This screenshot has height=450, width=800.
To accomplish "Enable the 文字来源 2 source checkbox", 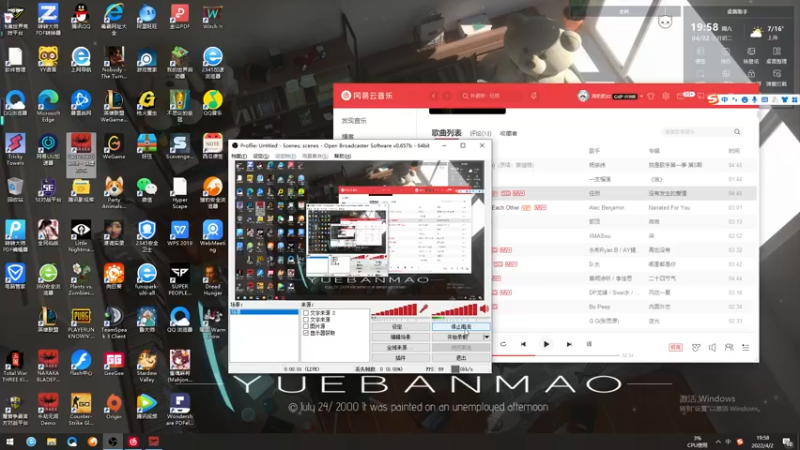I will tap(306, 313).
